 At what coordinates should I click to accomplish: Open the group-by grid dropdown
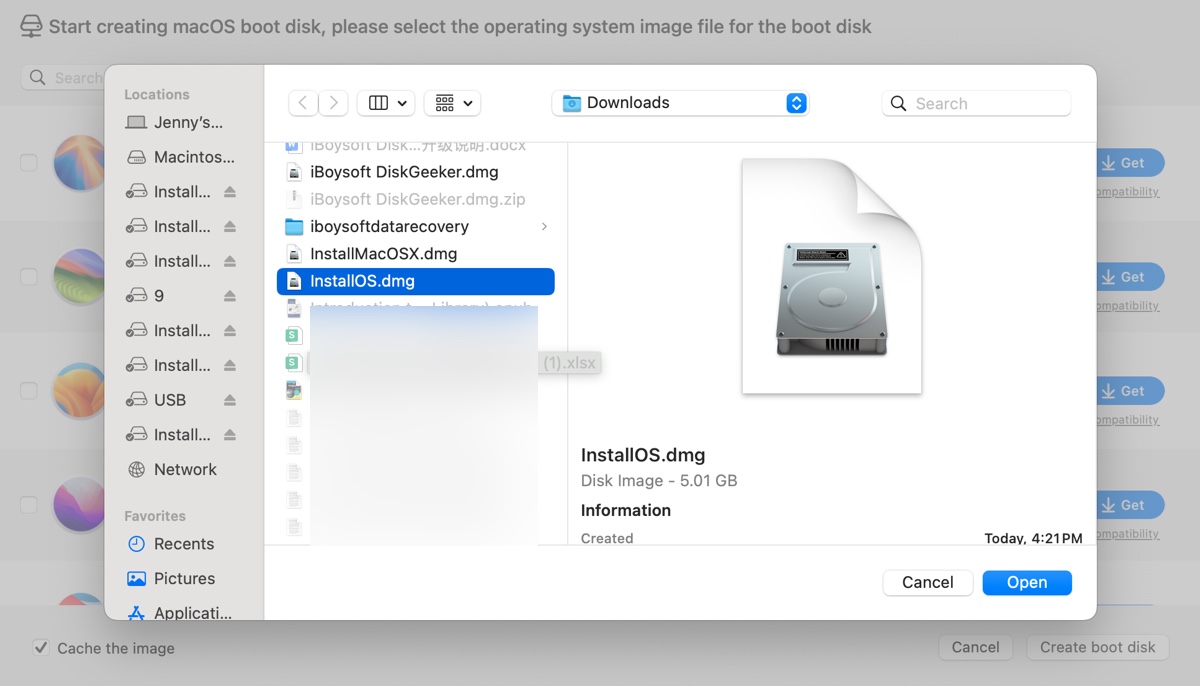[x=452, y=103]
